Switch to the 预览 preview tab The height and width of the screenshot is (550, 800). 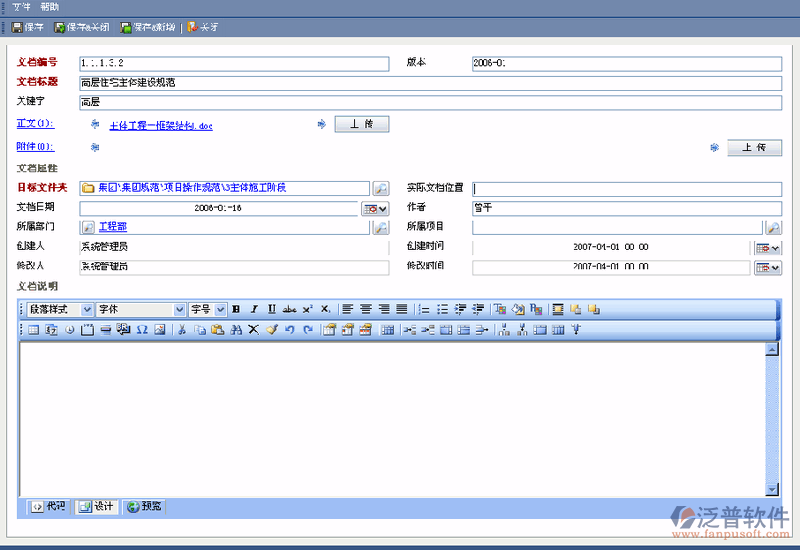(x=144, y=507)
